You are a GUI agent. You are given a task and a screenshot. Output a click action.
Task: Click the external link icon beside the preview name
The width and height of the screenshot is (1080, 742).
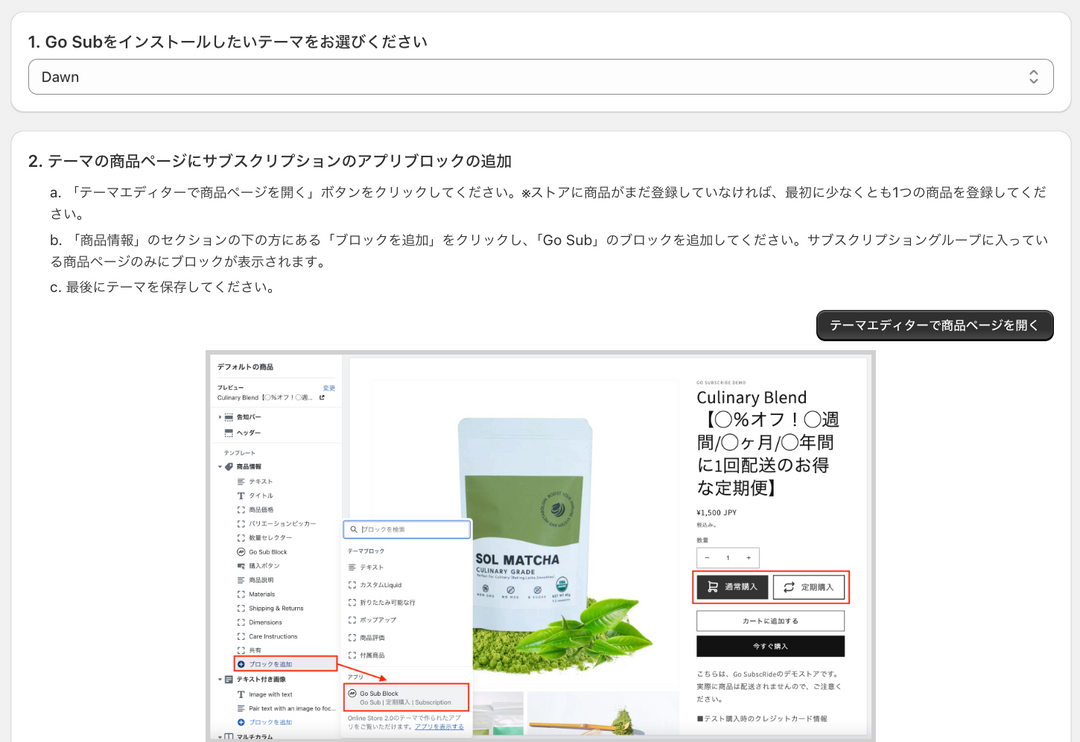click(x=321, y=398)
